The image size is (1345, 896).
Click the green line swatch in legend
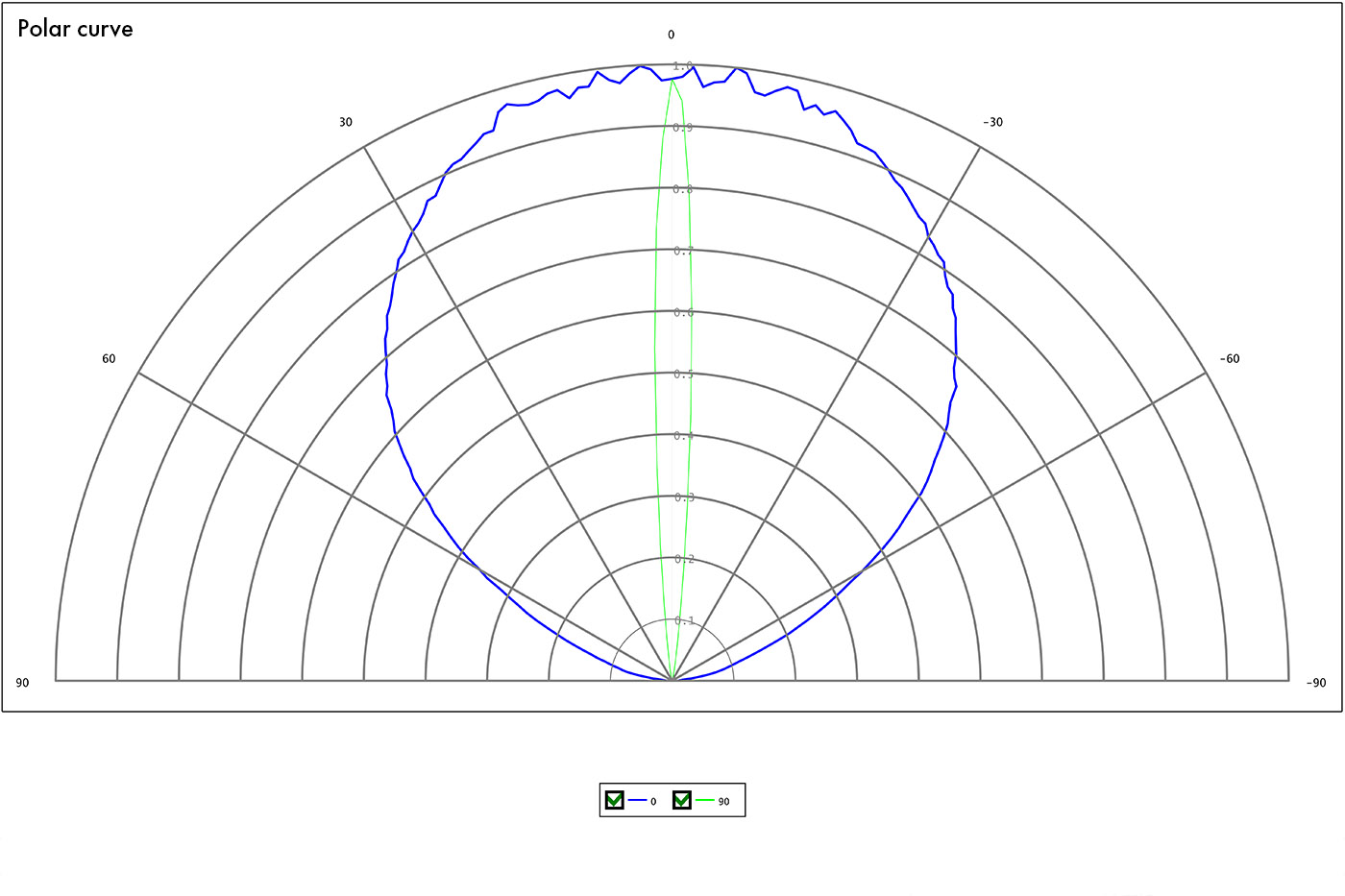point(705,801)
